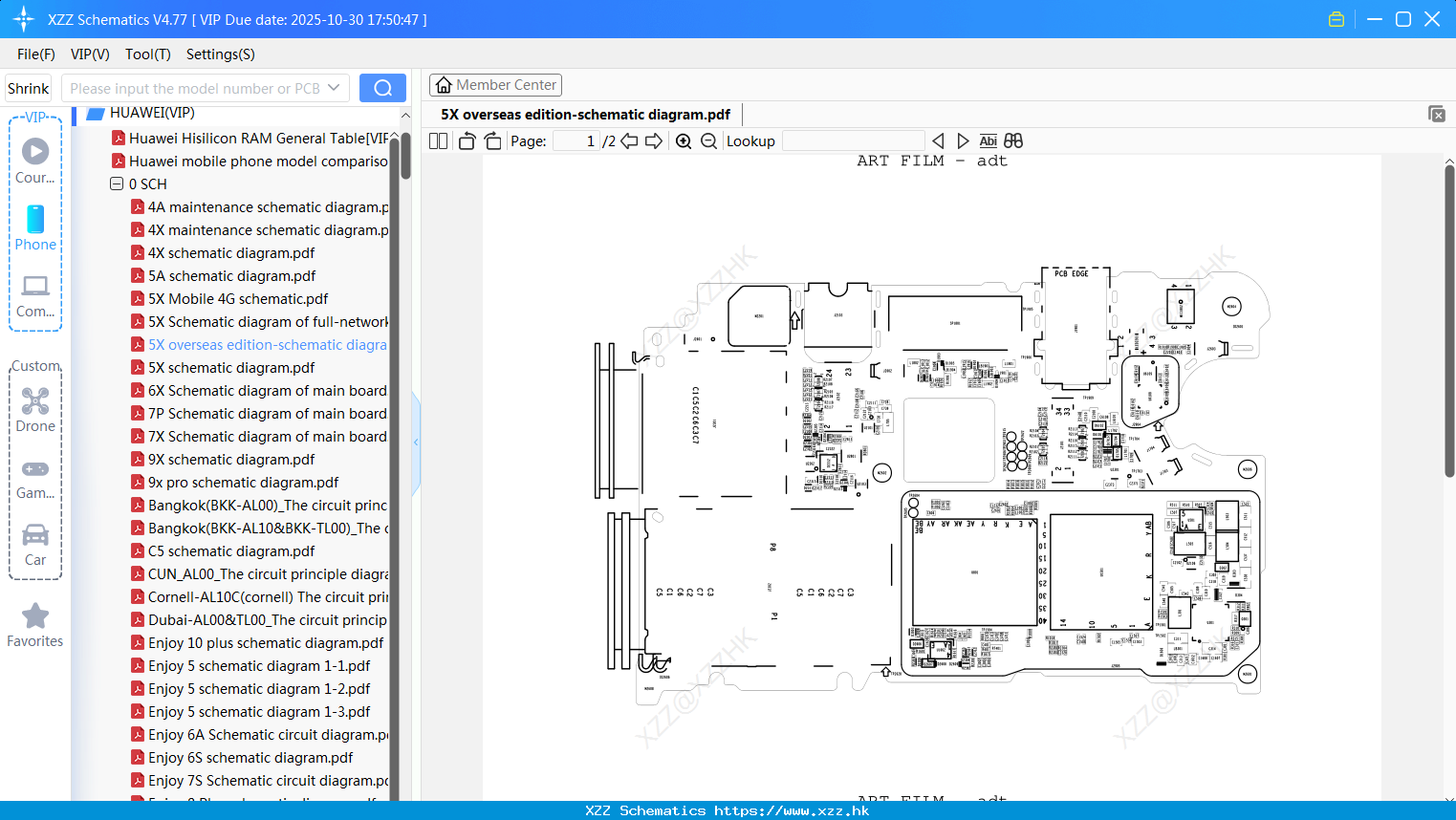Click the Lookup text field
The image size is (1456, 820).
tap(853, 140)
